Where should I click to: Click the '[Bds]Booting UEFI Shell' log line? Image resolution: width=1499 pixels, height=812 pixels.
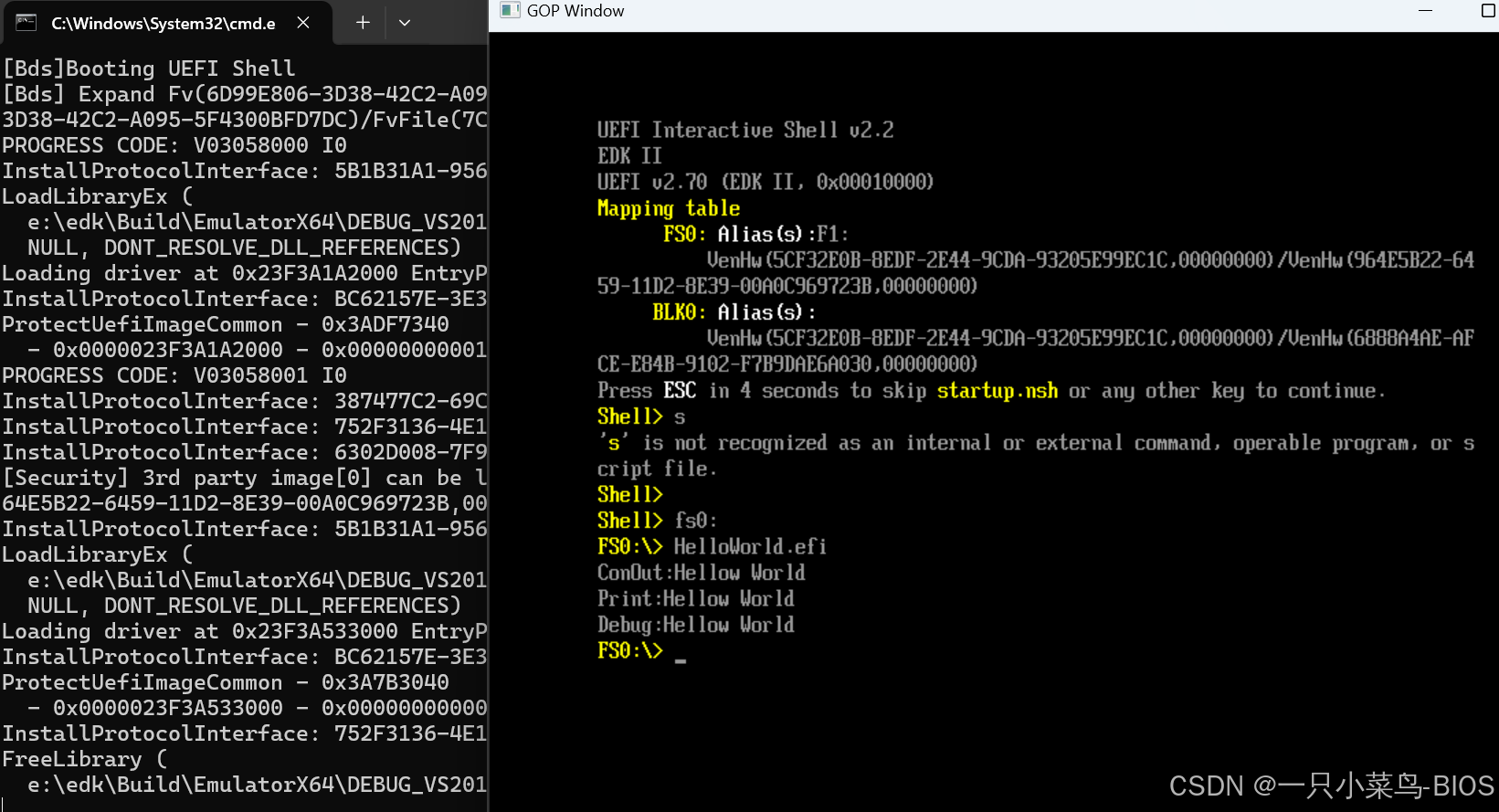click(x=149, y=69)
